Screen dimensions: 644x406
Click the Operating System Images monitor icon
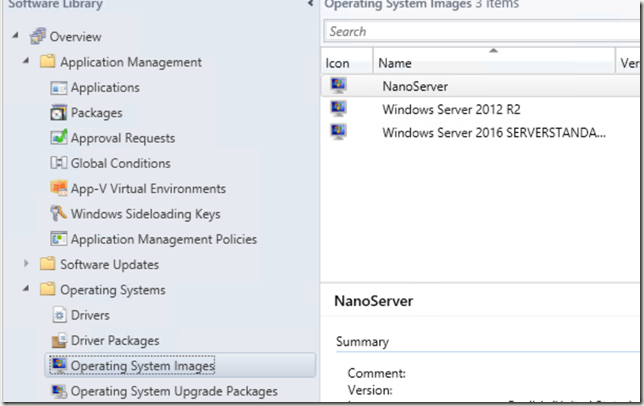tap(58, 365)
